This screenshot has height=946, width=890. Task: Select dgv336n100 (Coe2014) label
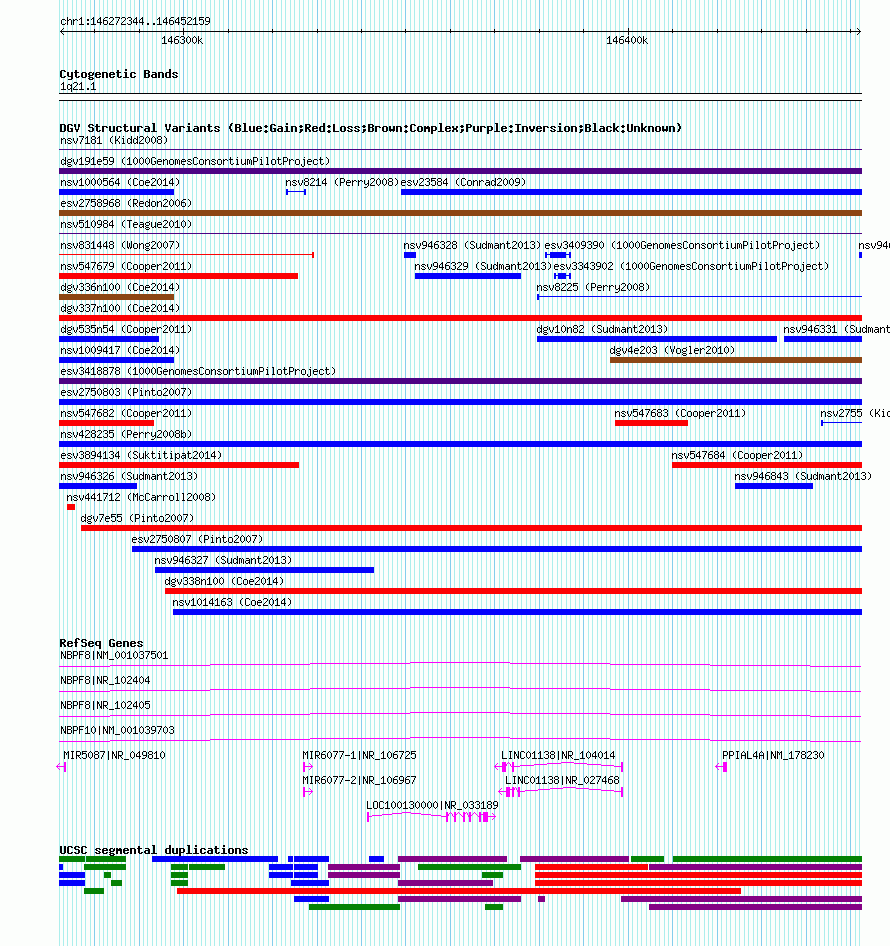coord(120,287)
